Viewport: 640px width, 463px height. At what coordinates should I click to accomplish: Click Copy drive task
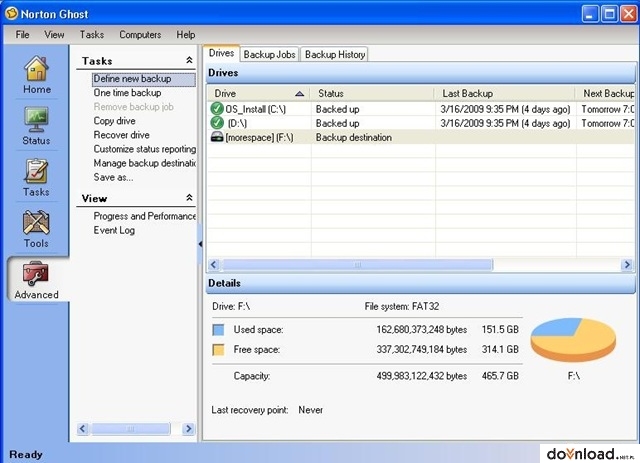[114, 121]
